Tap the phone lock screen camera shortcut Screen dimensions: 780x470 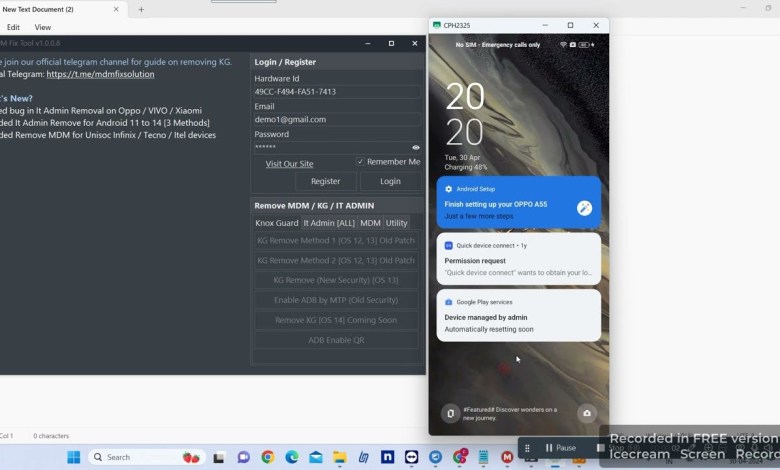(x=586, y=413)
